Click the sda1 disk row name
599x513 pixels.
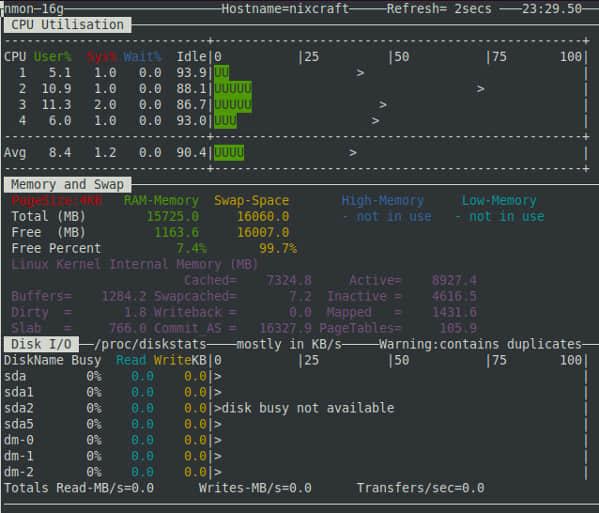(19, 392)
